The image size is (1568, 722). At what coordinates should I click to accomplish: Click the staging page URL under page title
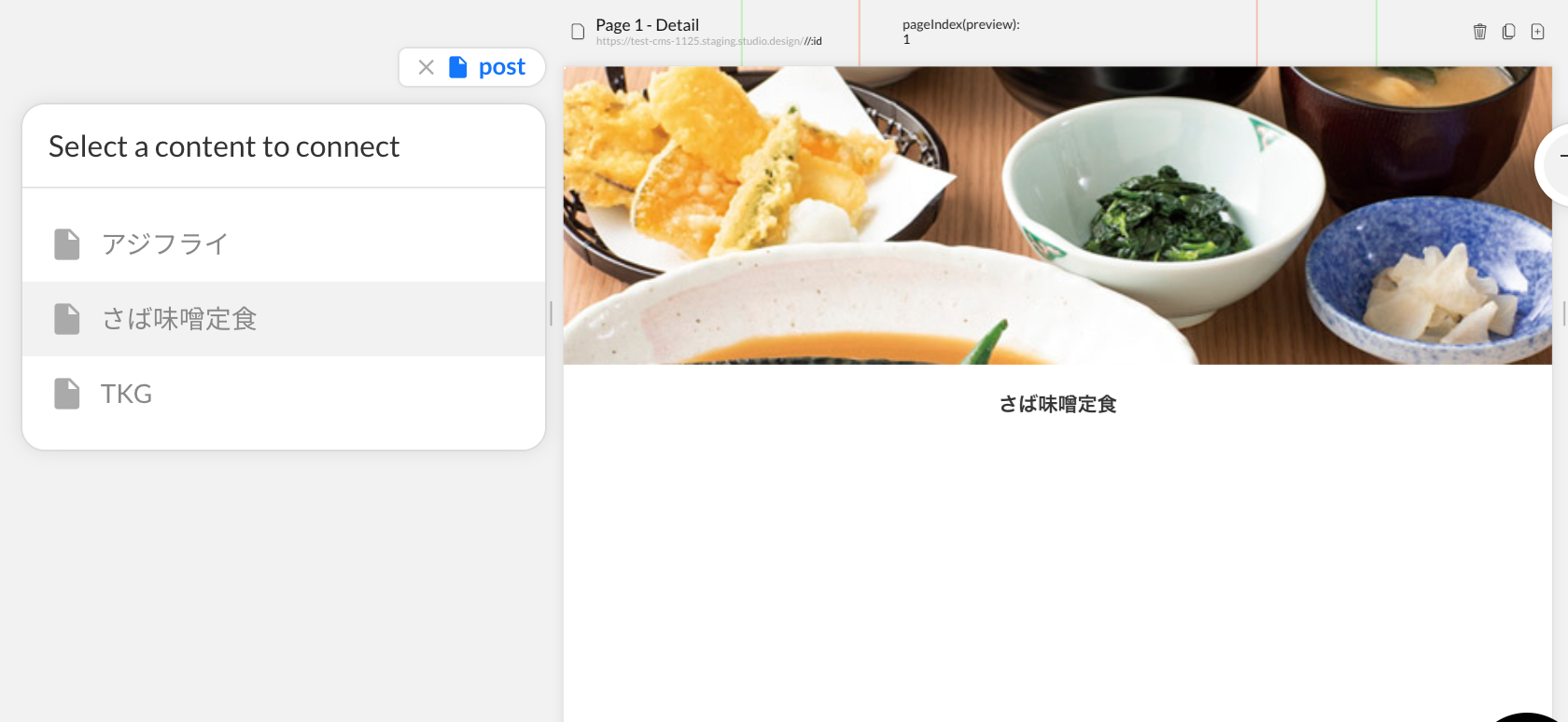tap(709, 41)
